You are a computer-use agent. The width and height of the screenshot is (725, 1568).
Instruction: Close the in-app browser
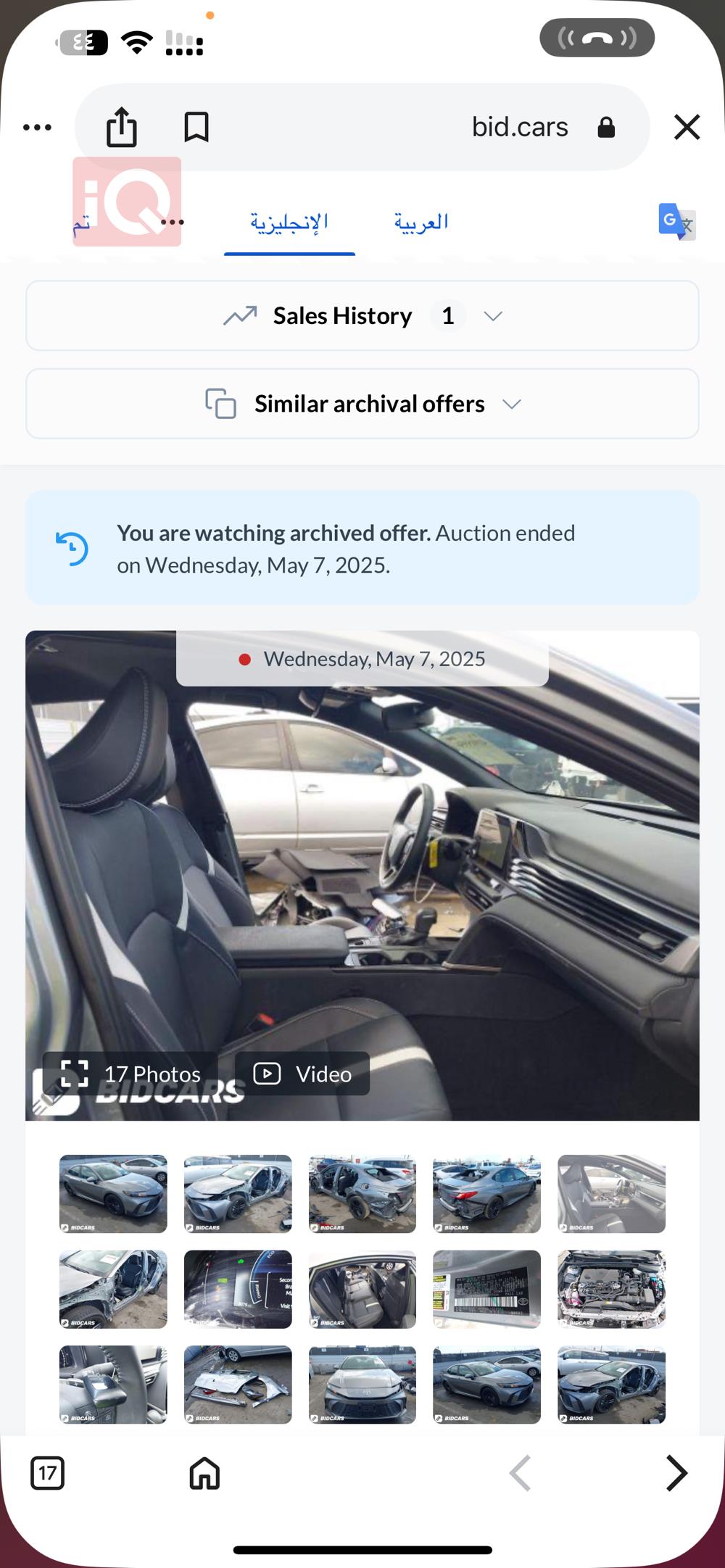click(x=687, y=127)
